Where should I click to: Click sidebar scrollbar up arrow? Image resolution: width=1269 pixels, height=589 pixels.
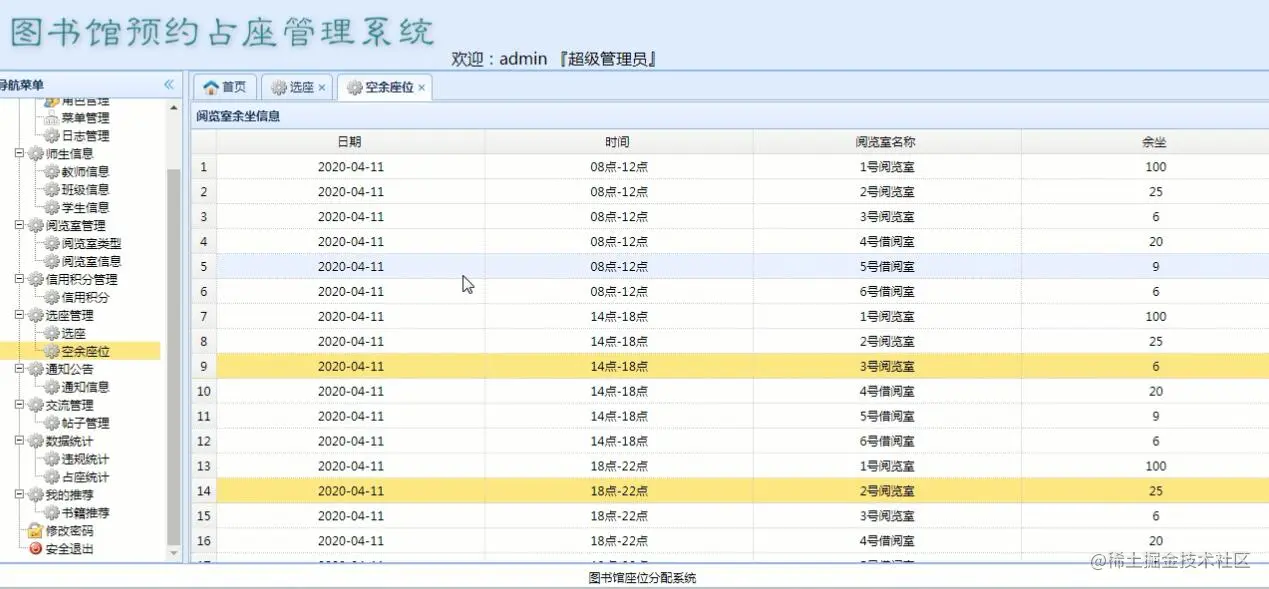tap(174, 108)
